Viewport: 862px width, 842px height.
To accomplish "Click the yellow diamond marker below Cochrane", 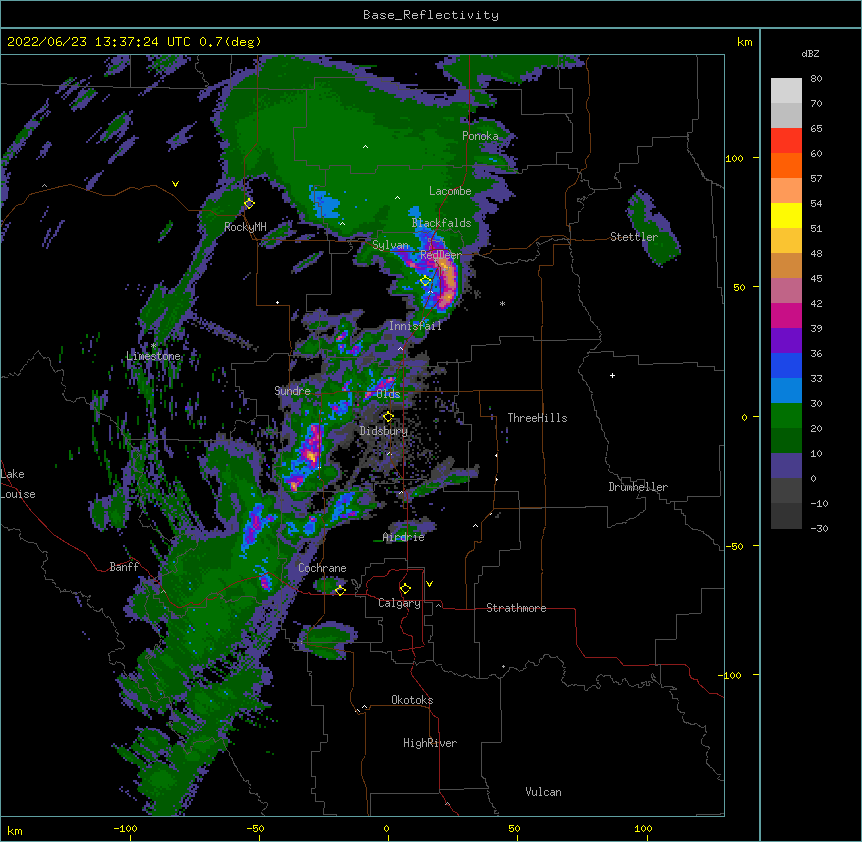I will click(340, 590).
